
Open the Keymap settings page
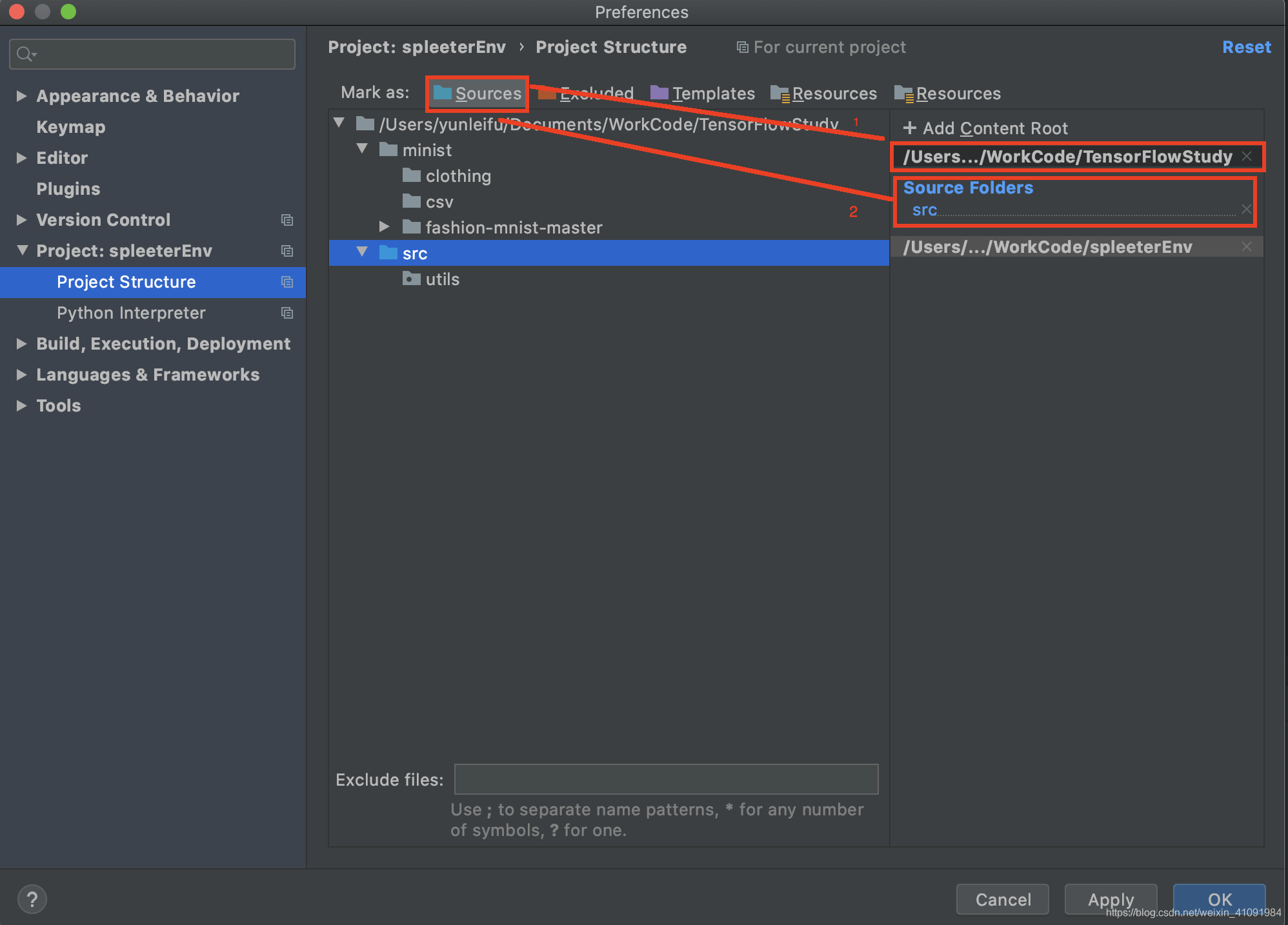pyautogui.click(x=71, y=126)
